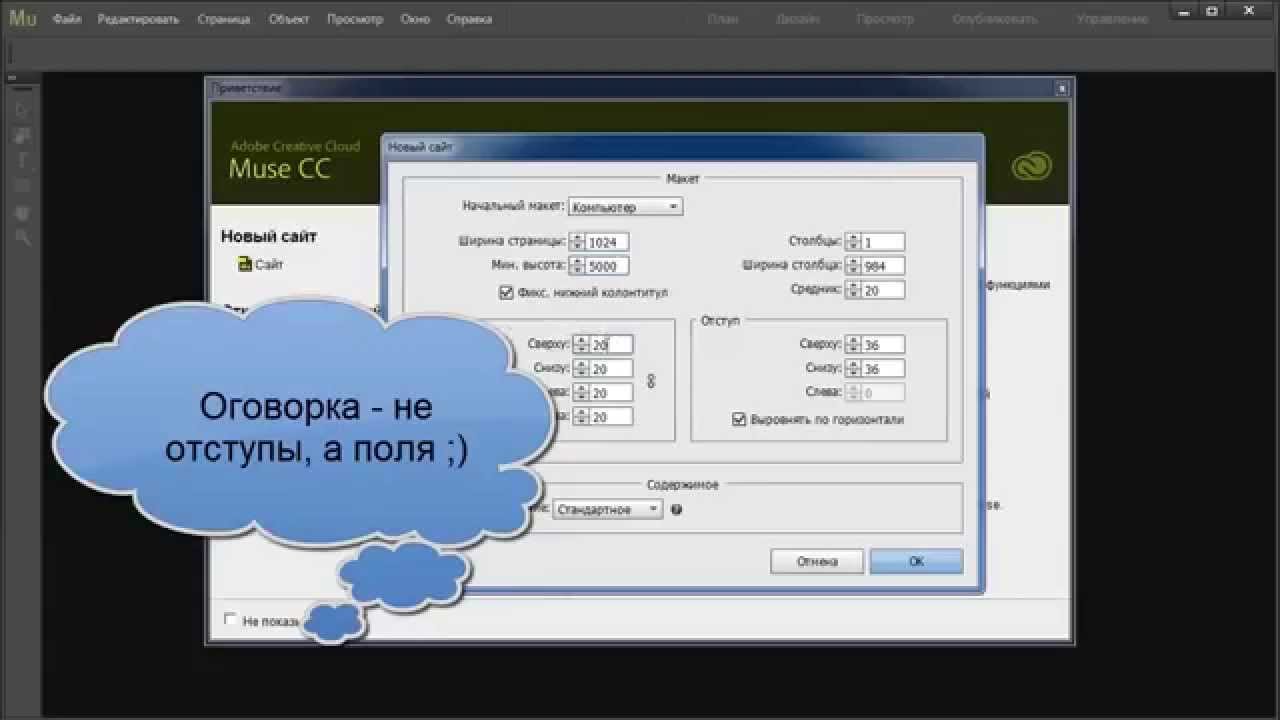Viewport: 1280px width, 720px height.
Task: Click the Средник field showing 20
Action: click(883, 290)
